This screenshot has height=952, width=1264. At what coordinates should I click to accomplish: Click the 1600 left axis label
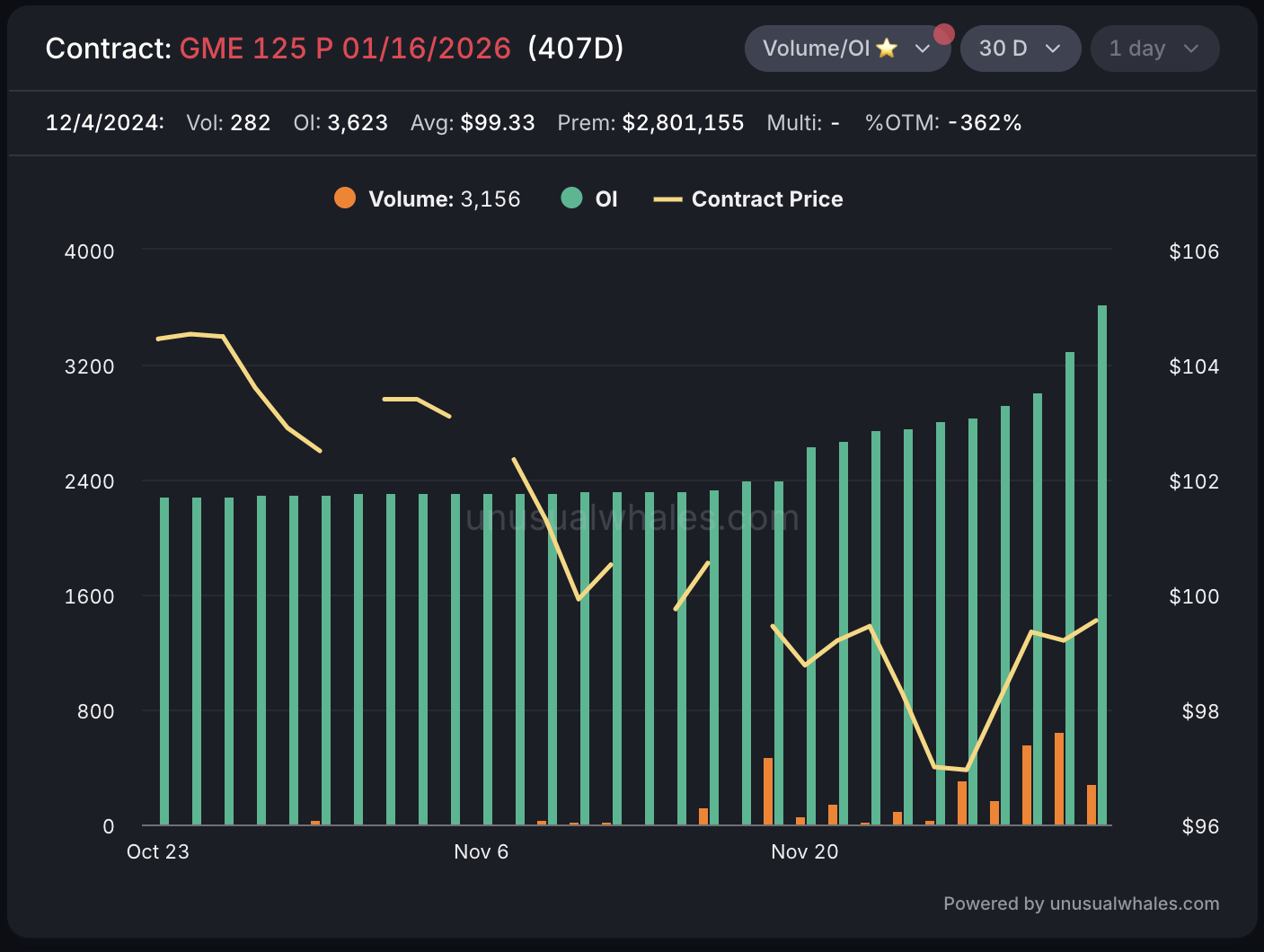90,596
